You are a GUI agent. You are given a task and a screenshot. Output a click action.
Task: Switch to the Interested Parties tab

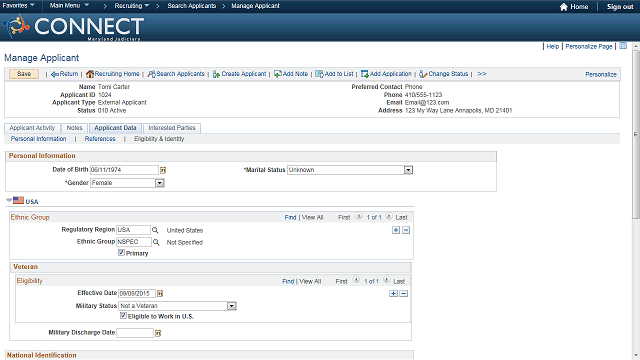(x=172, y=128)
